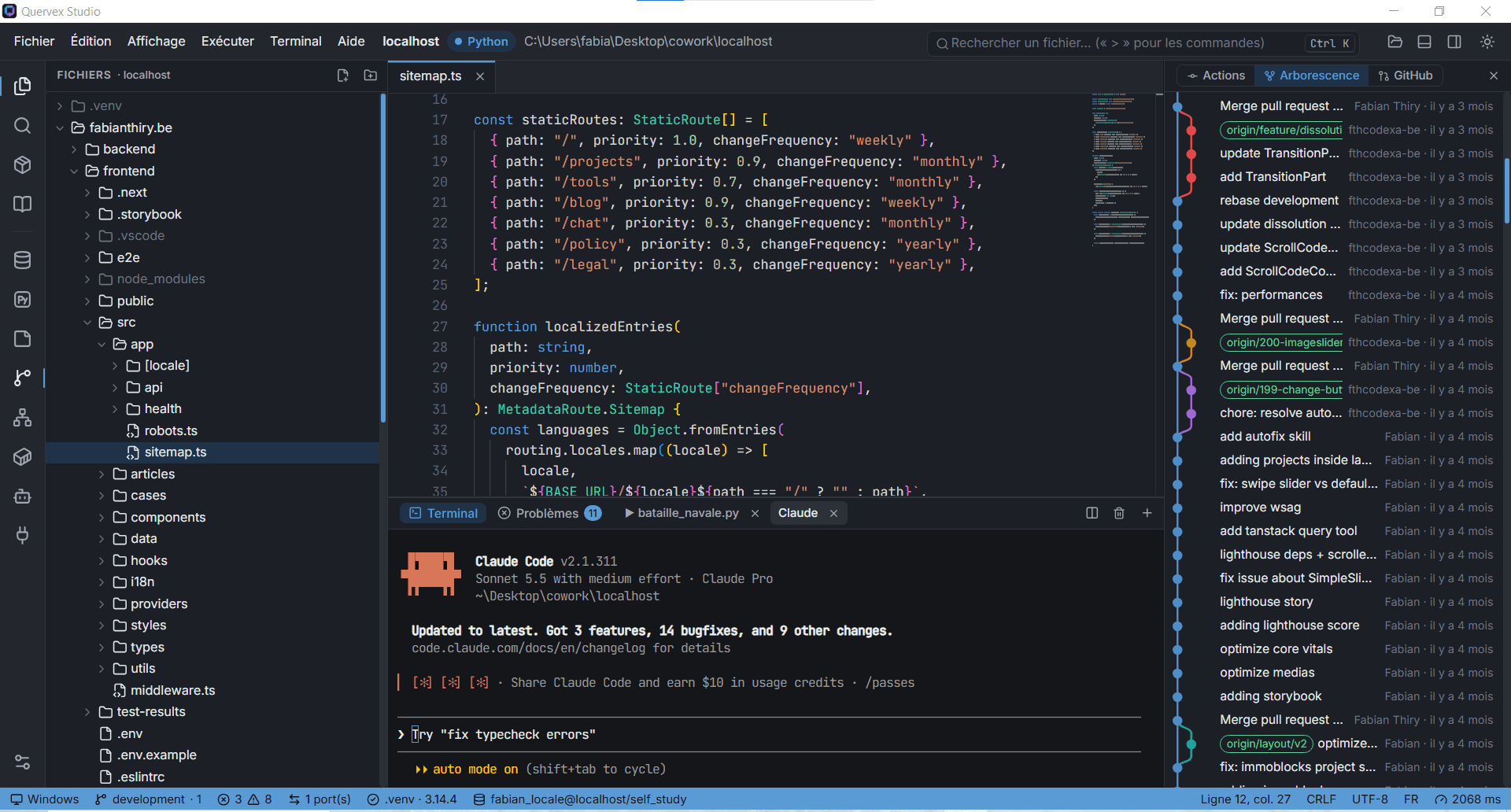Close the right side panel
This screenshot has height=812, width=1511.
(1494, 76)
